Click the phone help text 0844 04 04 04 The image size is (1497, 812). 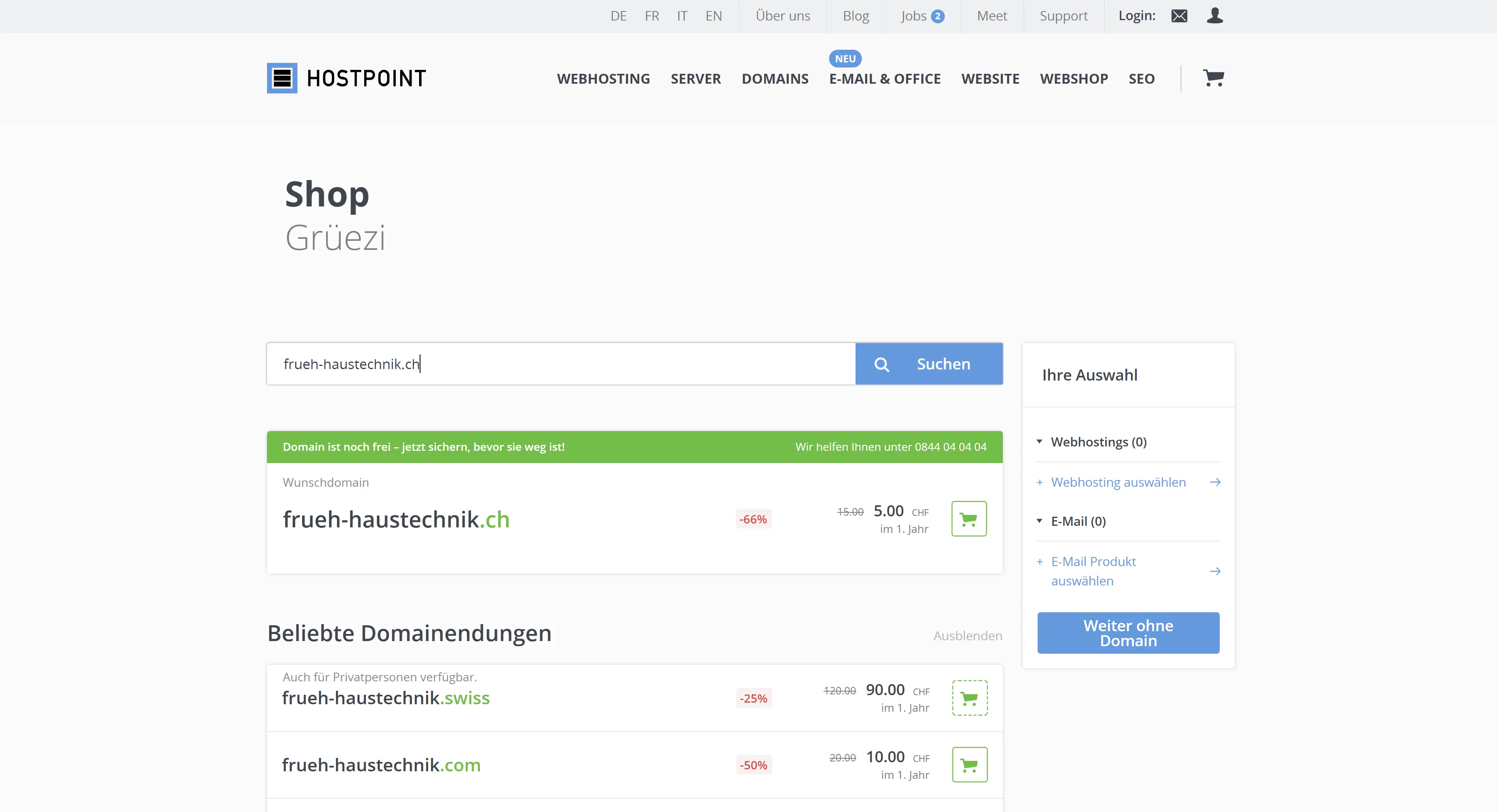click(x=950, y=446)
